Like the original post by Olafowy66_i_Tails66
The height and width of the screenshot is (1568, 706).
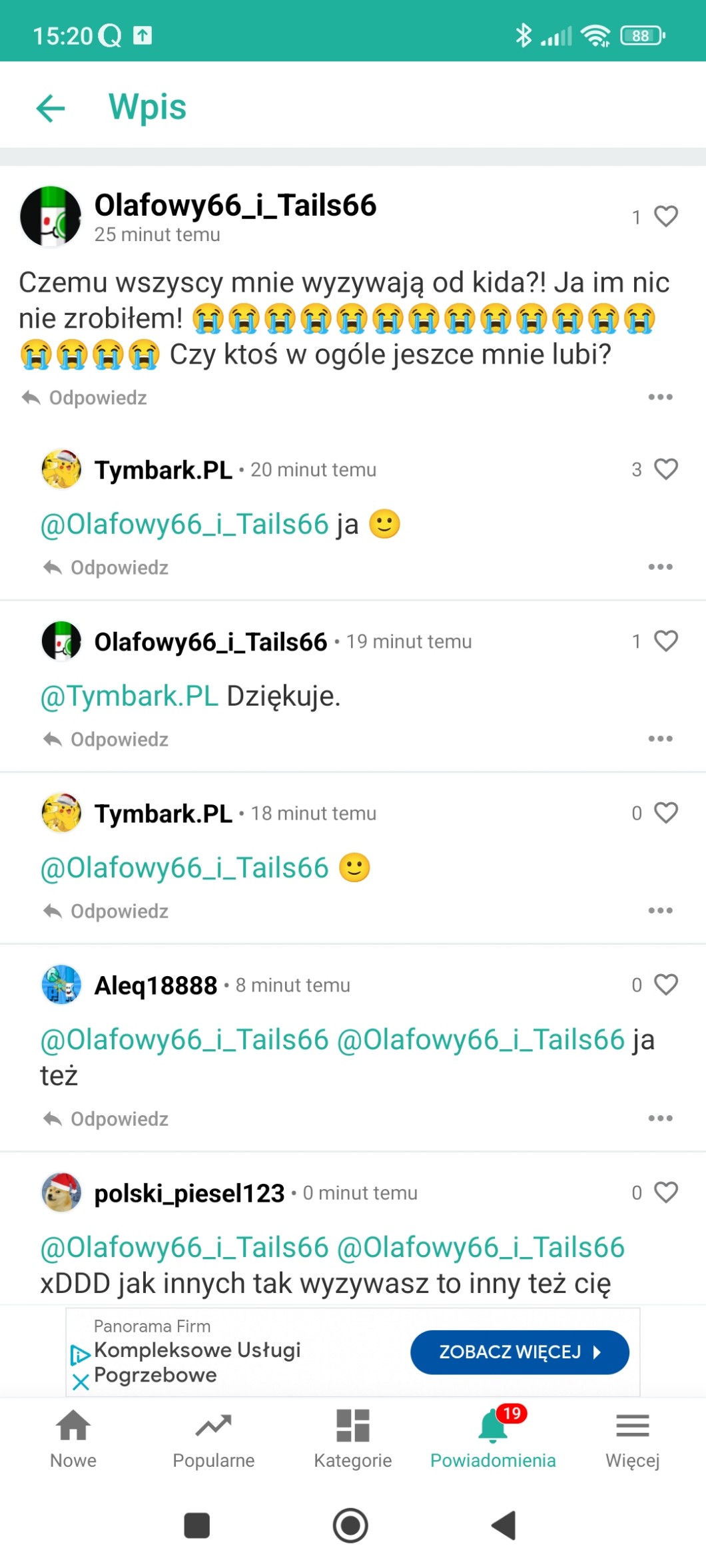pyautogui.click(x=665, y=216)
